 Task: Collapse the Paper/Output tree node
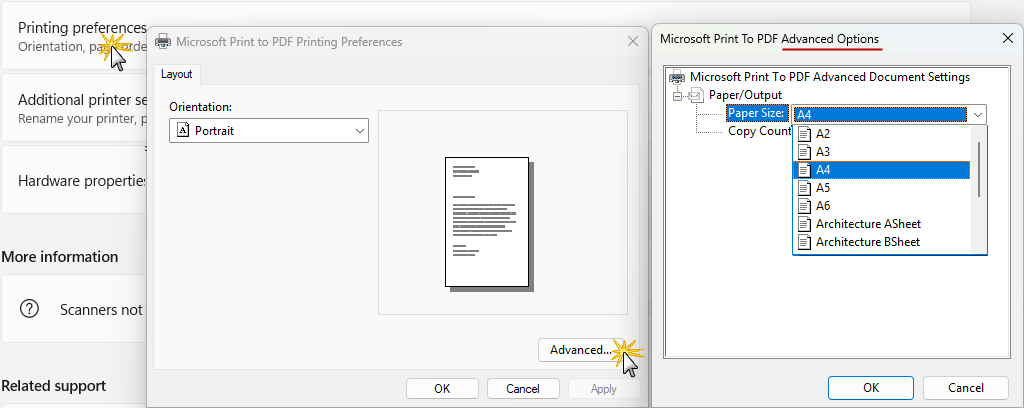tap(677, 96)
